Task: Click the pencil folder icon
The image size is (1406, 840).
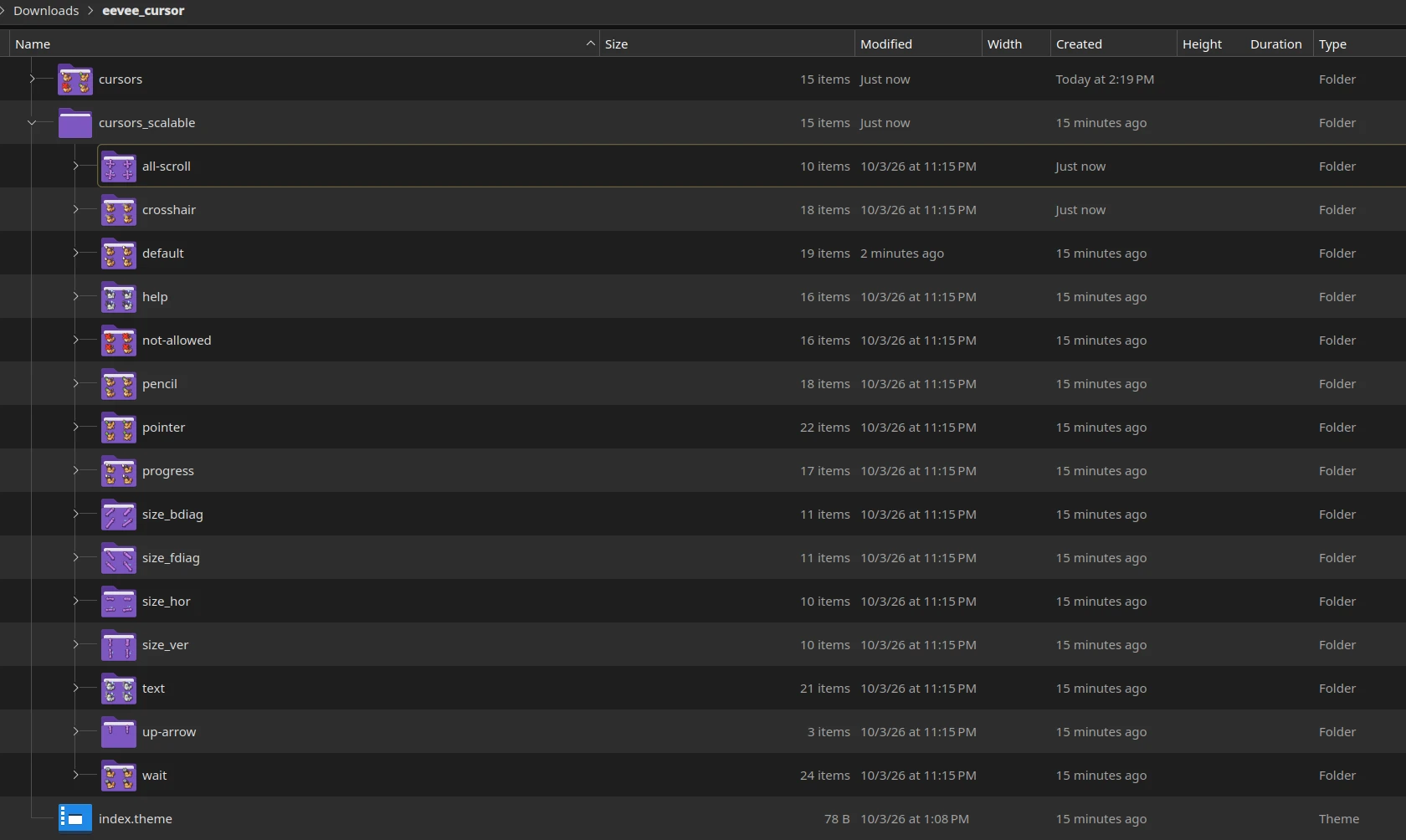Action: pyautogui.click(x=119, y=384)
